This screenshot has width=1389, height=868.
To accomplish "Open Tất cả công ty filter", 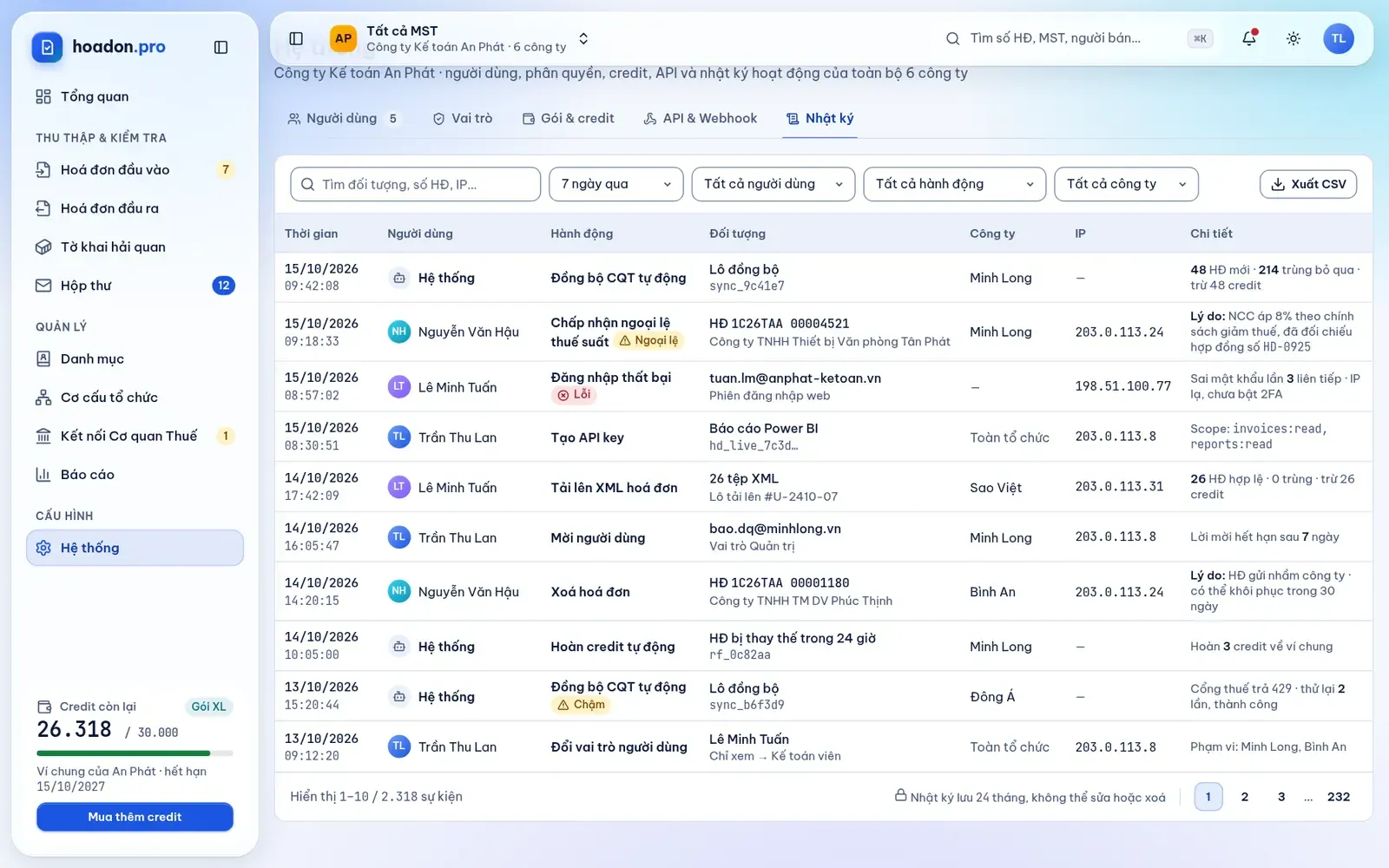I will [x=1126, y=184].
